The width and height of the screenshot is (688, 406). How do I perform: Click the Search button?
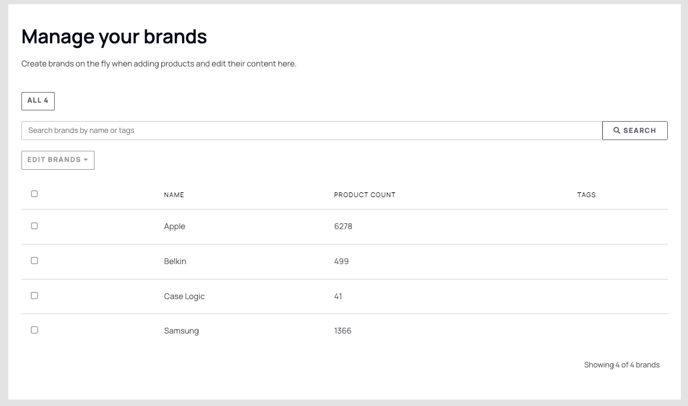pyautogui.click(x=635, y=131)
